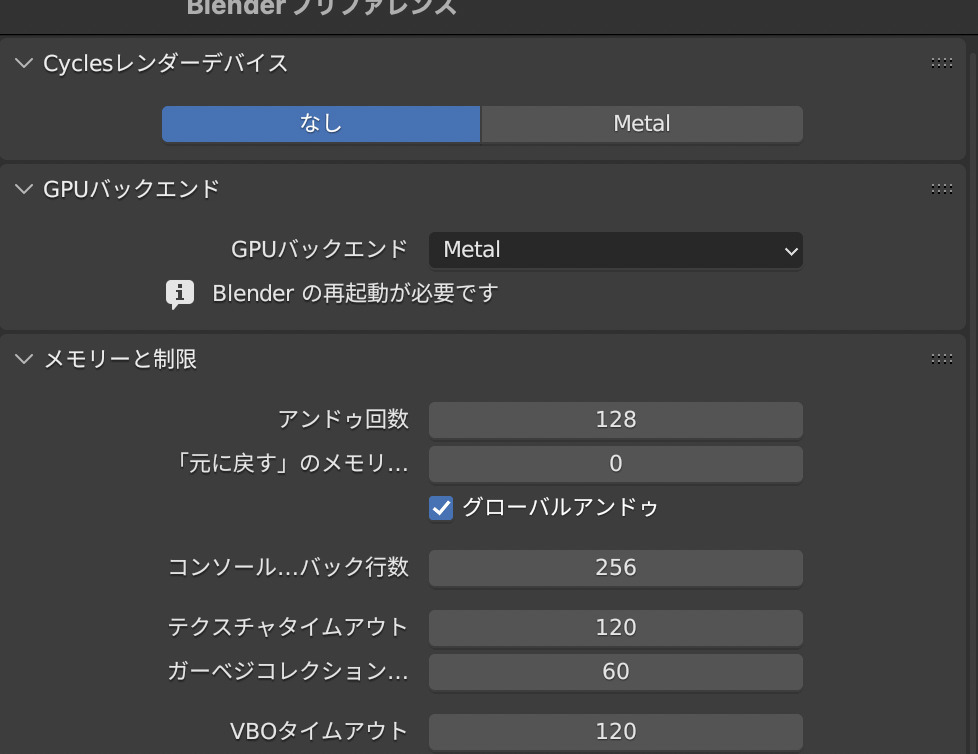Select the Metal Cycles render device
Viewport: 978px width, 754px height.
(x=642, y=123)
